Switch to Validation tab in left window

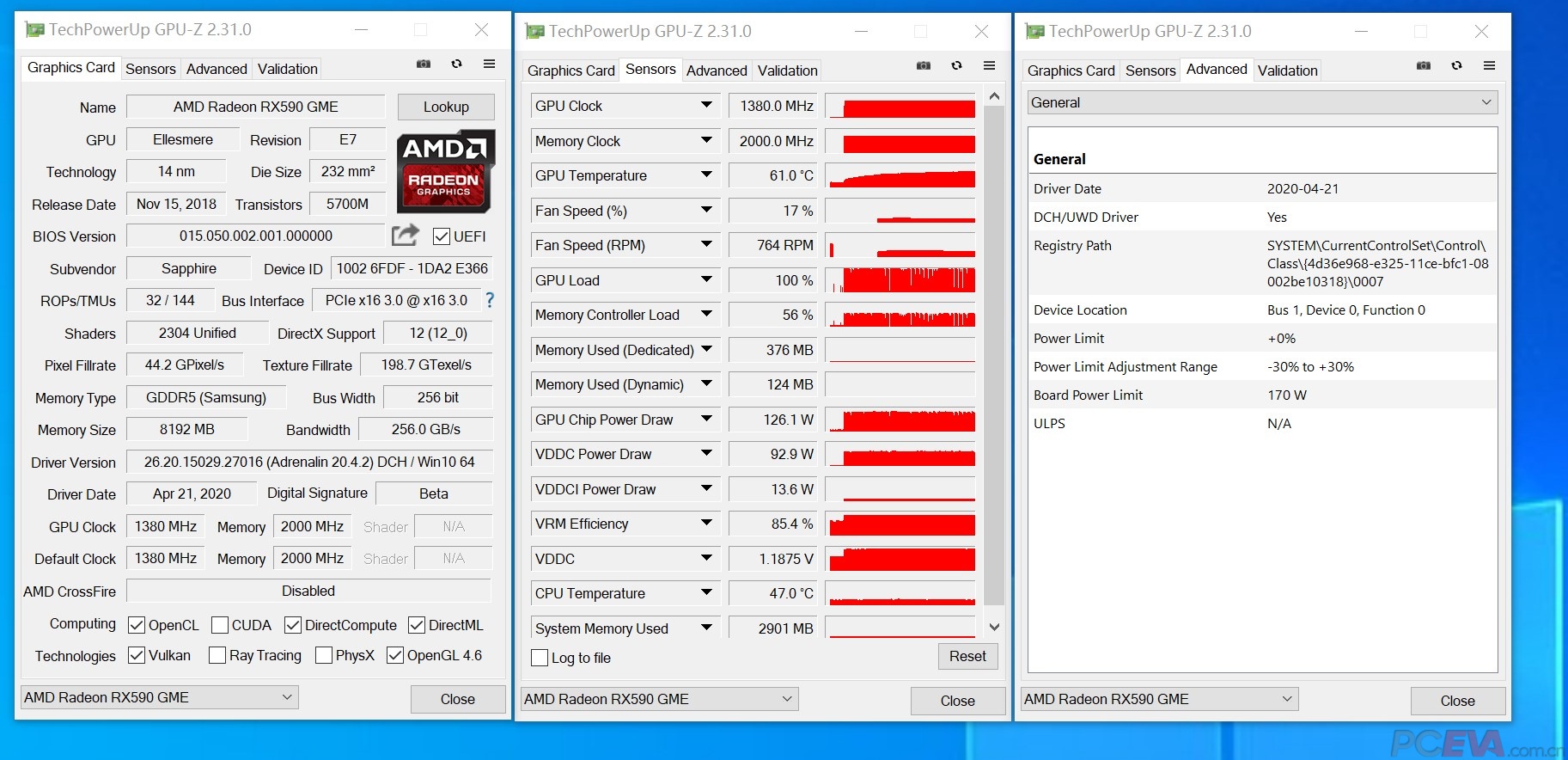tap(288, 69)
